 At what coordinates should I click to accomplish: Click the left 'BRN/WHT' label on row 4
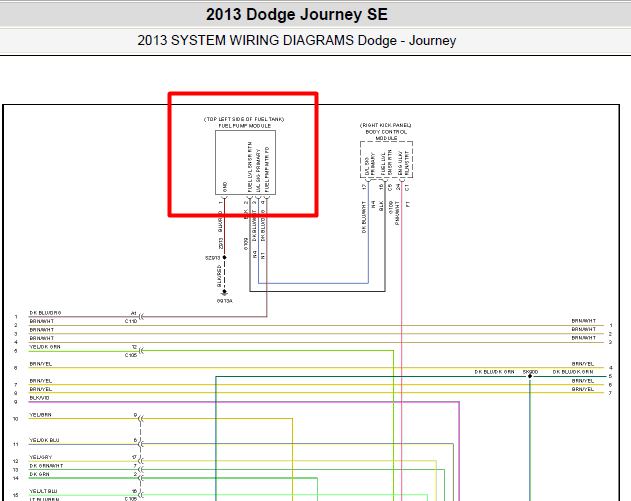(41, 338)
